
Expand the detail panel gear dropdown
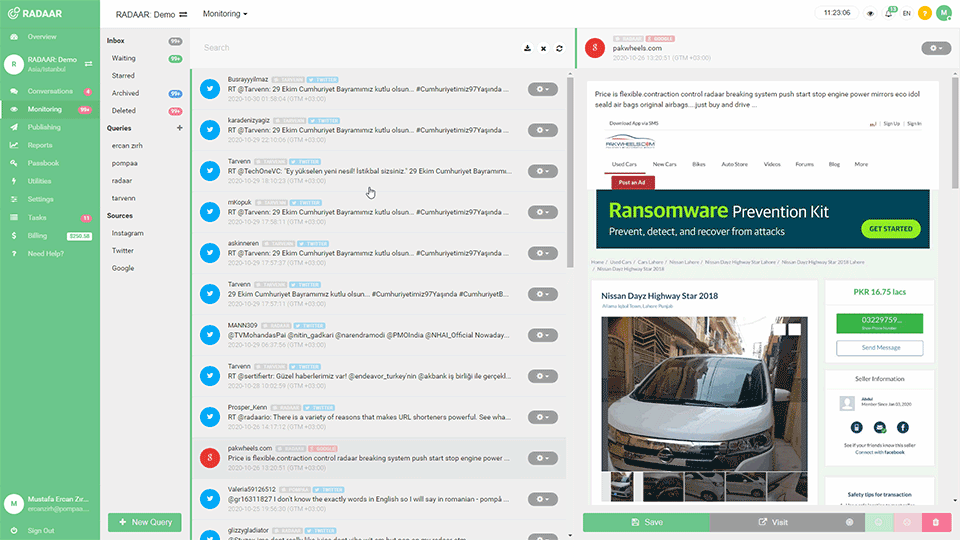(936, 48)
